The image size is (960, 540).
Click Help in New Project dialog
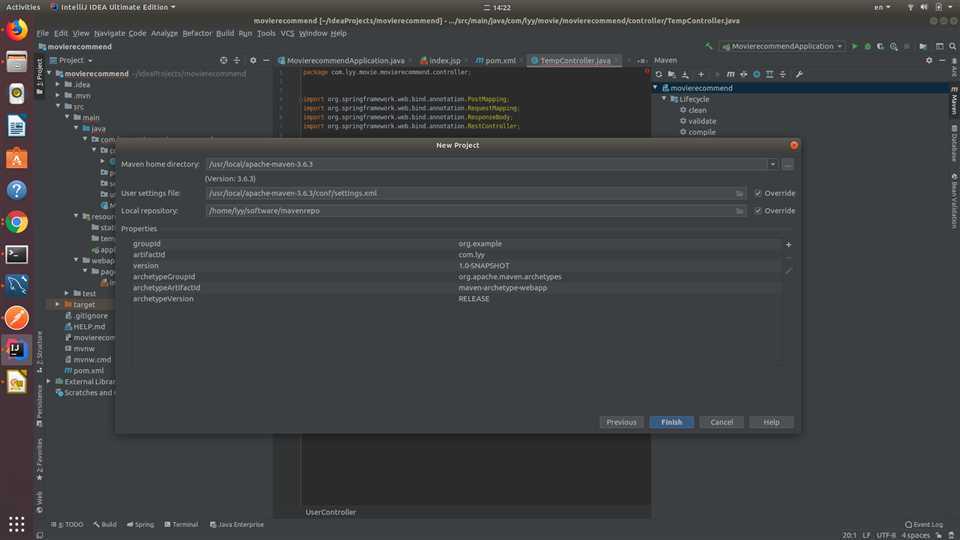(x=771, y=422)
